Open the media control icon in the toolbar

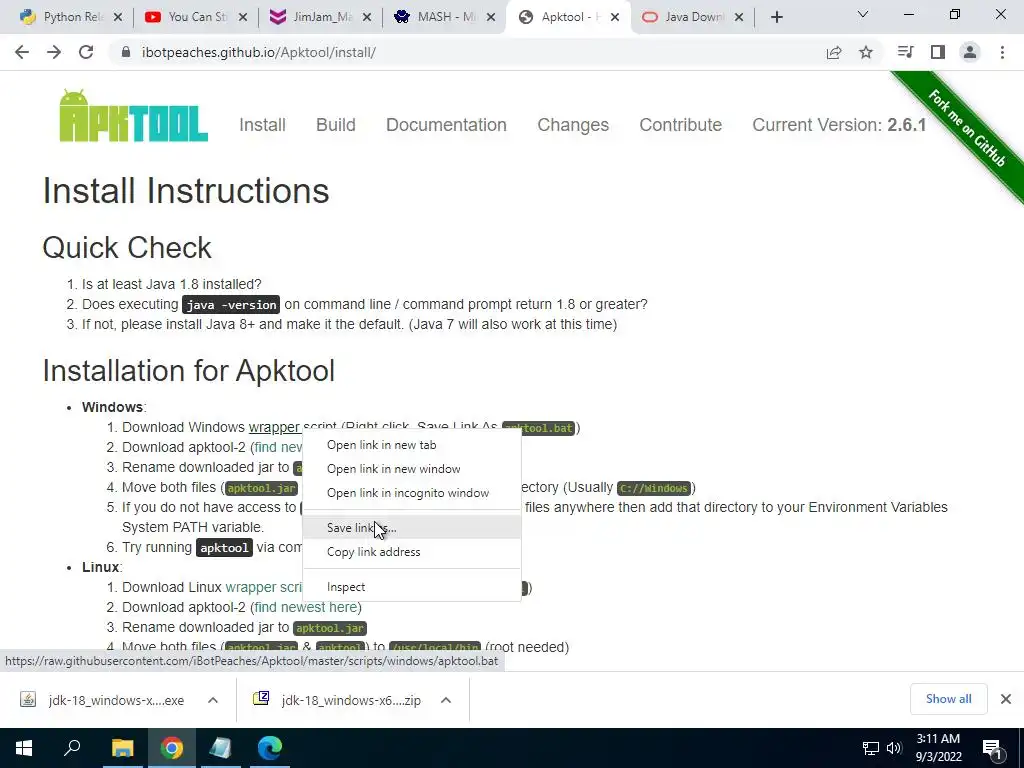coord(905,52)
